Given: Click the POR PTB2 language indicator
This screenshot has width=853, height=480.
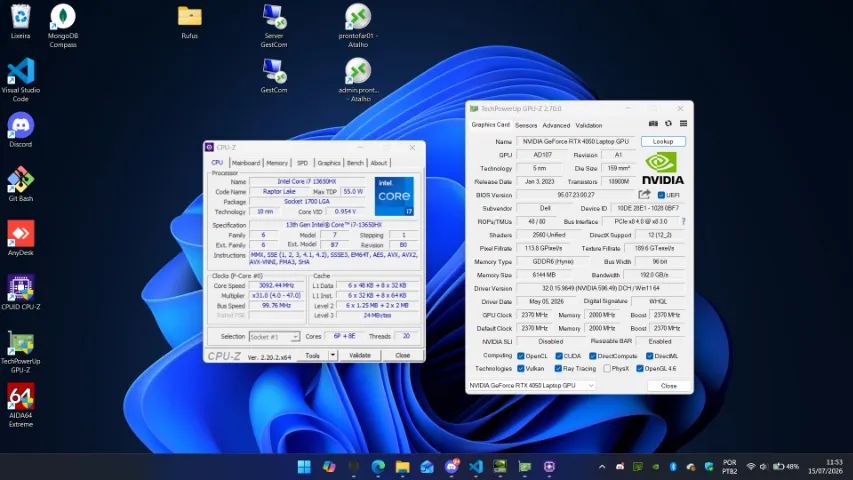Looking at the screenshot, I should pyautogui.click(x=730, y=466).
